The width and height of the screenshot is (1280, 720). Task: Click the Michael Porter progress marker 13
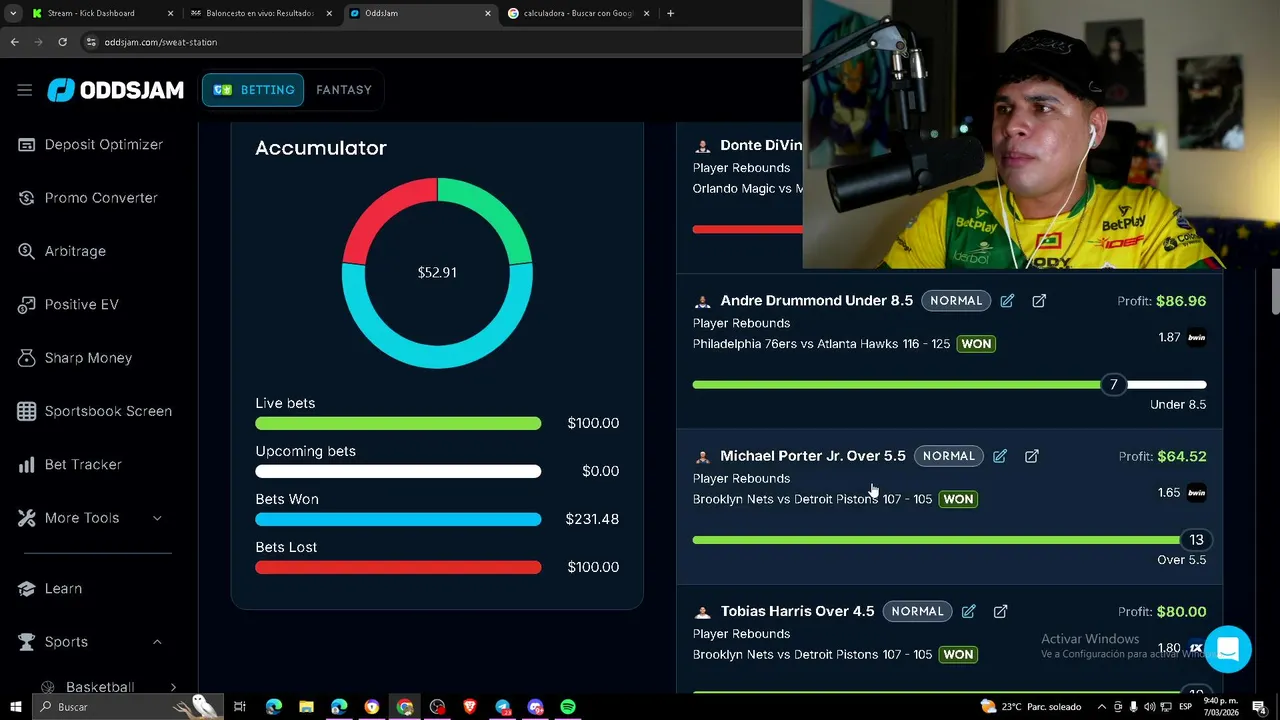pyautogui.click(x=1196, y=540)
